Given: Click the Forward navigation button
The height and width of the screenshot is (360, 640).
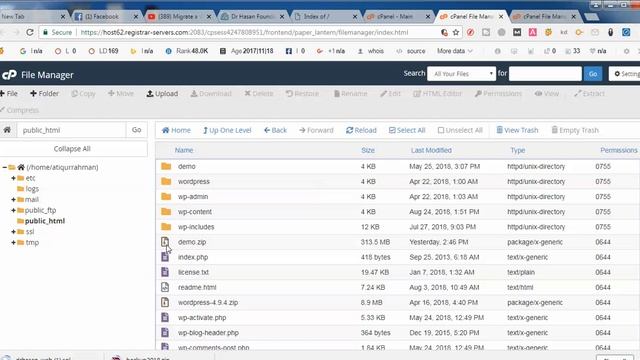Looking at the screenshot, I should tap(316, 130).
